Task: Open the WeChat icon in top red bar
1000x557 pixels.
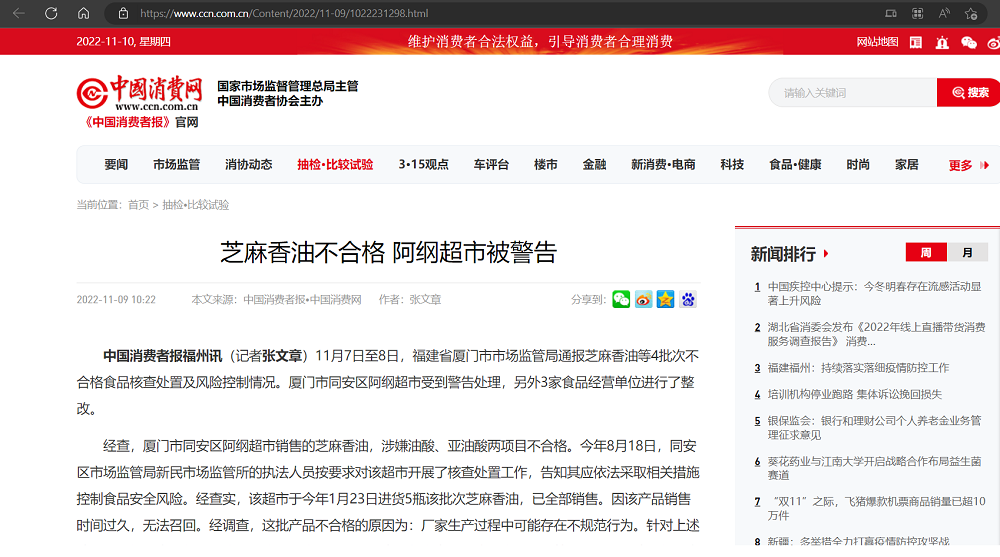Action: (x=968, y=42)
